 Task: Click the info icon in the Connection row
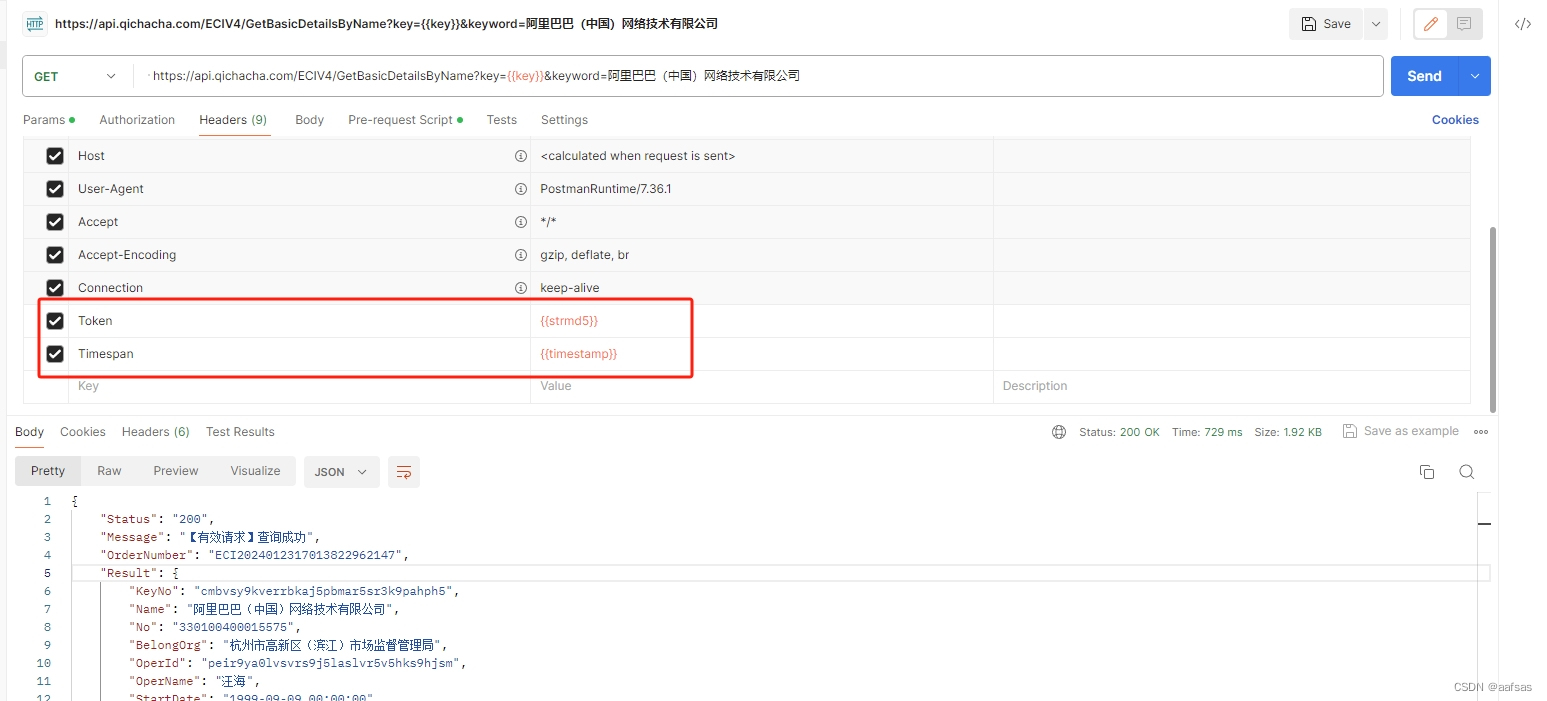[x=520, y=288]
